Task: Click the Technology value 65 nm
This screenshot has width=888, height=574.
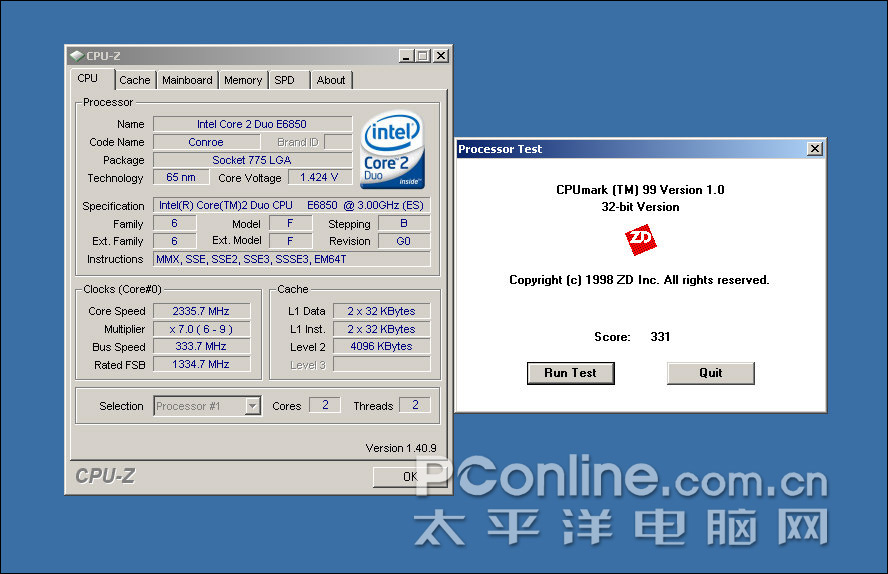Action: (181, 177)
